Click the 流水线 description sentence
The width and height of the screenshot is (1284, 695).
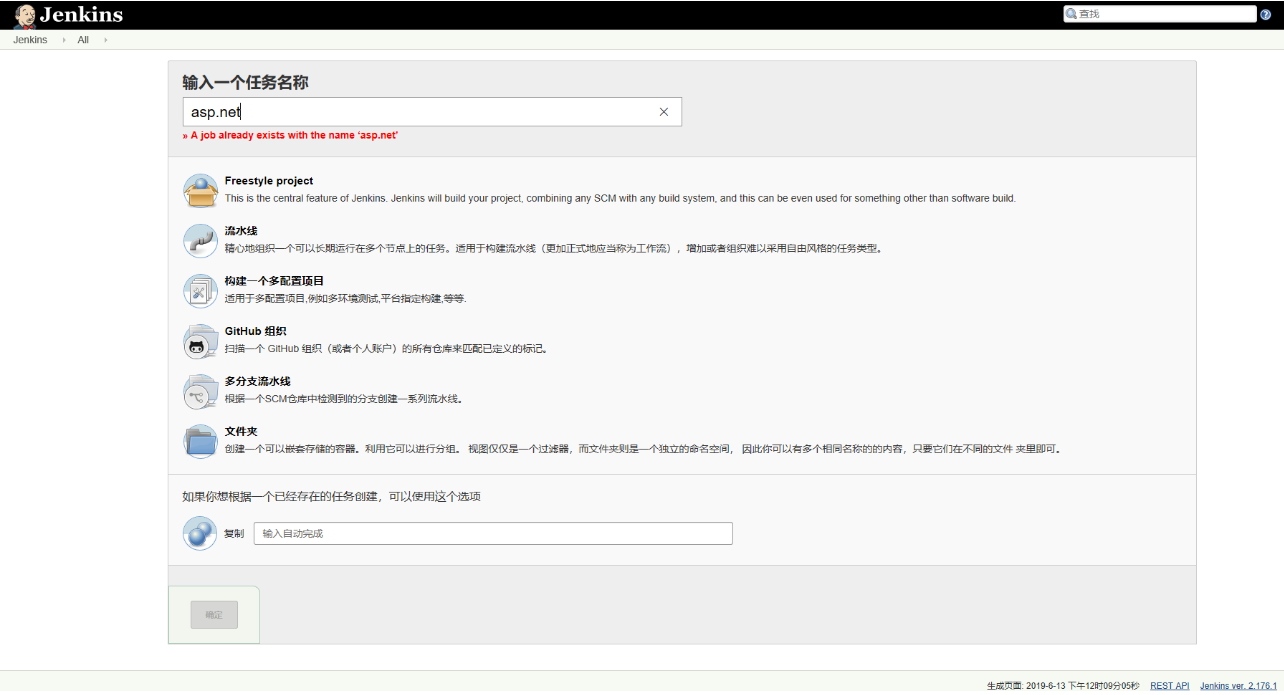(x=554, y=248)
